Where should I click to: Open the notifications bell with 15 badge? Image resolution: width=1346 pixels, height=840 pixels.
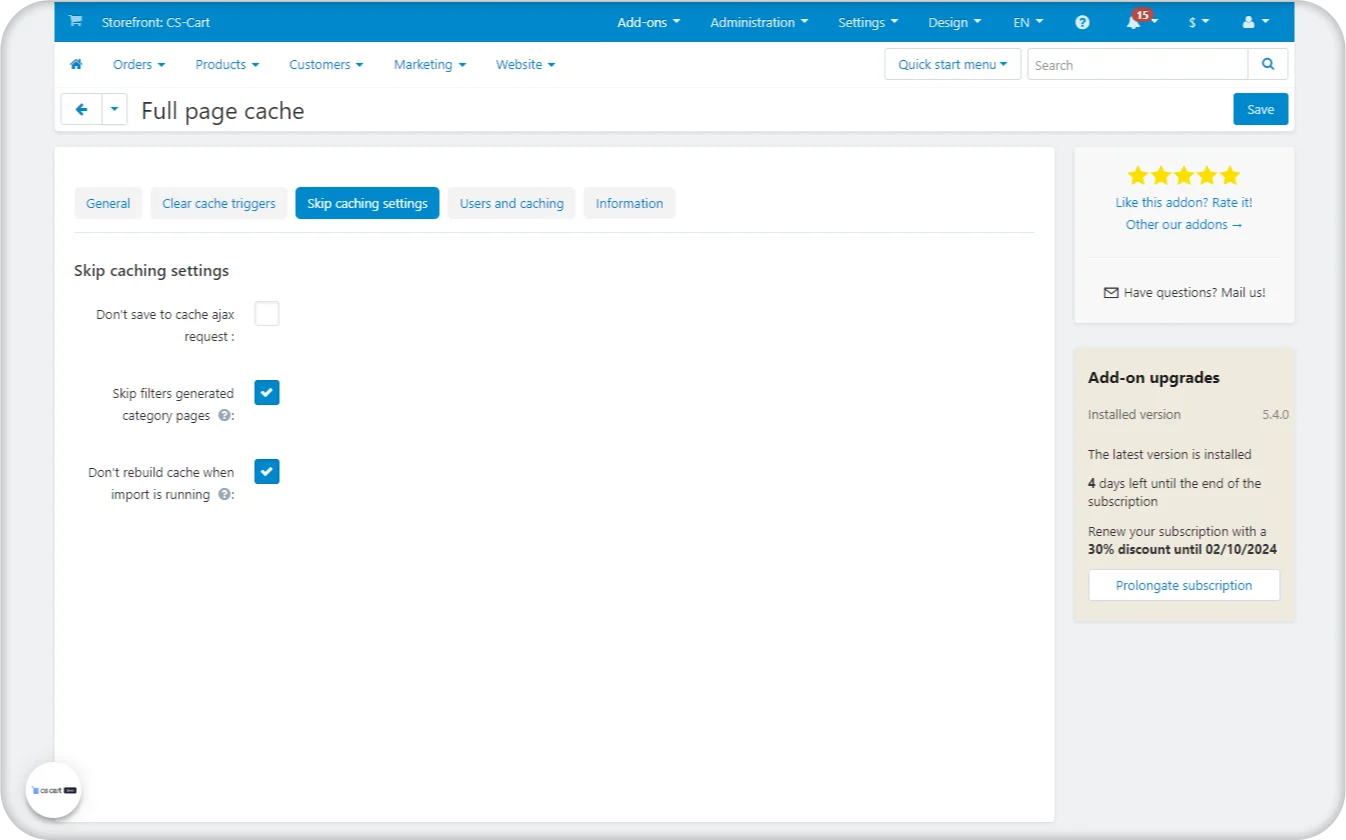click(x=1139, y=21)
